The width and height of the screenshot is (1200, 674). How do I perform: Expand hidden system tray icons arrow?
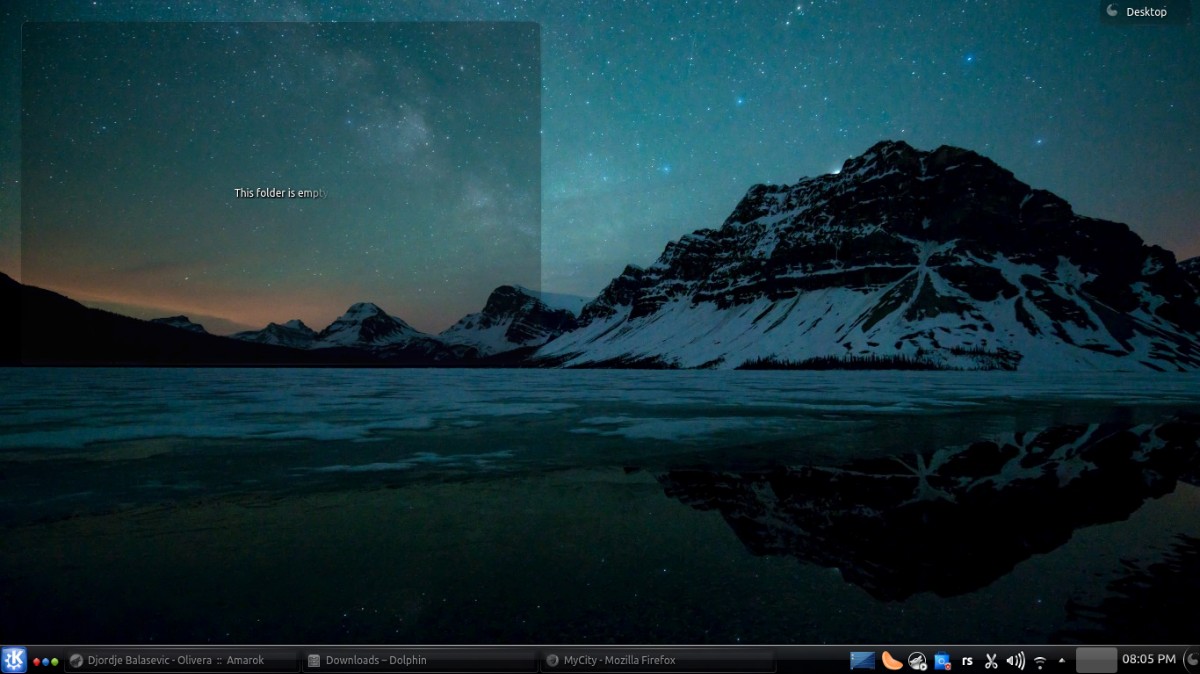(x=1061, y=660)
